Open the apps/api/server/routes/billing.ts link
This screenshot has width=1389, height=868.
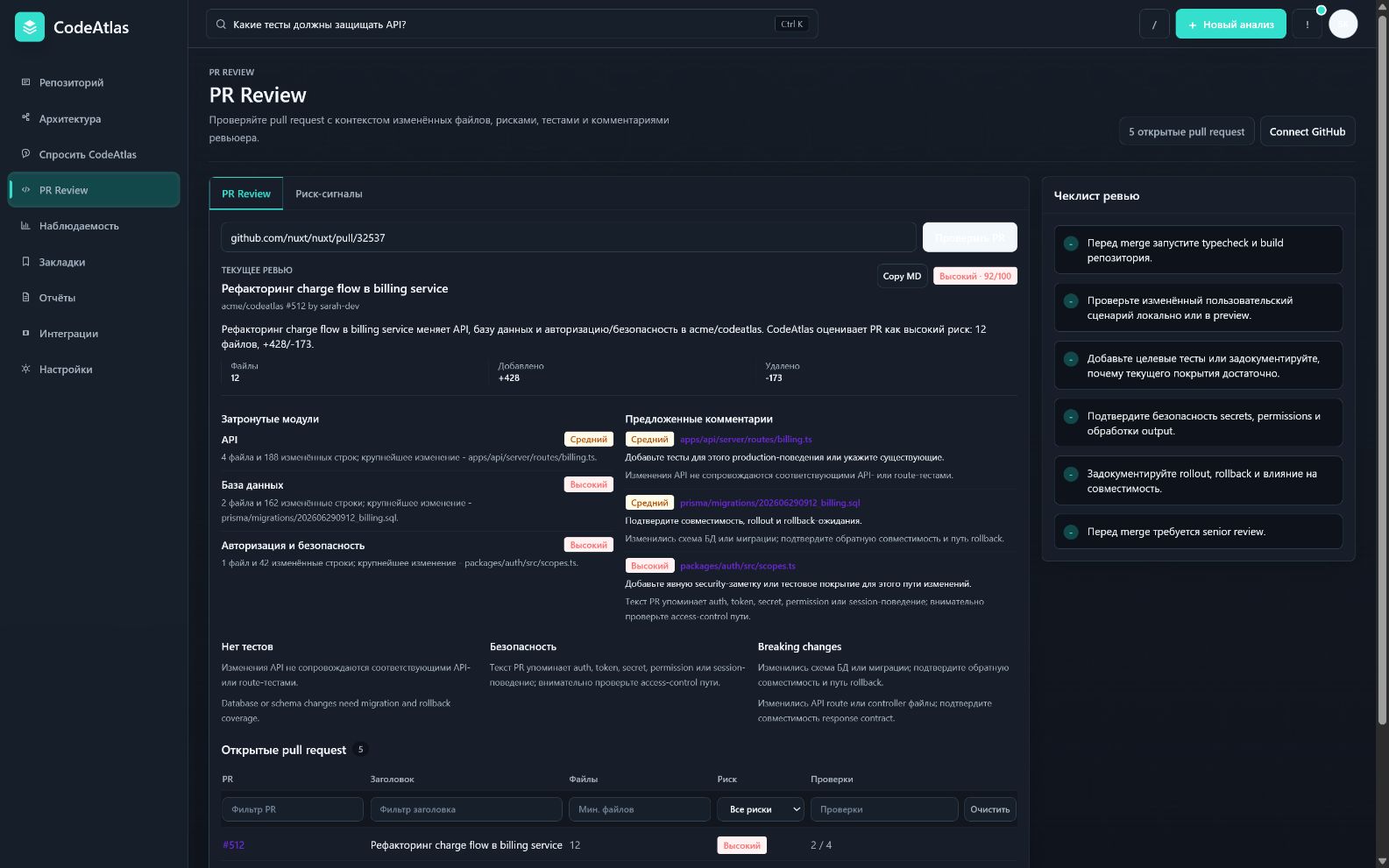(746, 440)
